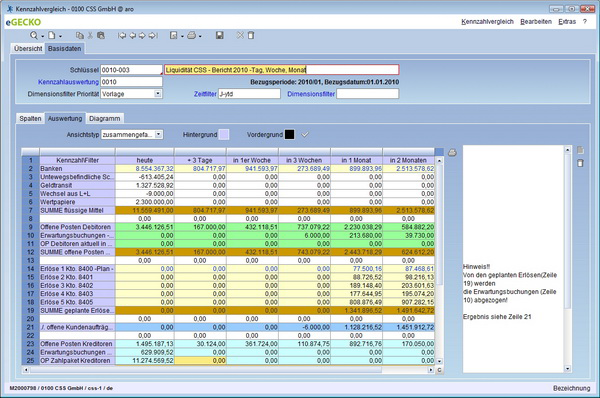Image resolution: width=600 pixels, height=398 pixels.
Task: Switch to the Diagramm tab
Action: coord(104,118)
